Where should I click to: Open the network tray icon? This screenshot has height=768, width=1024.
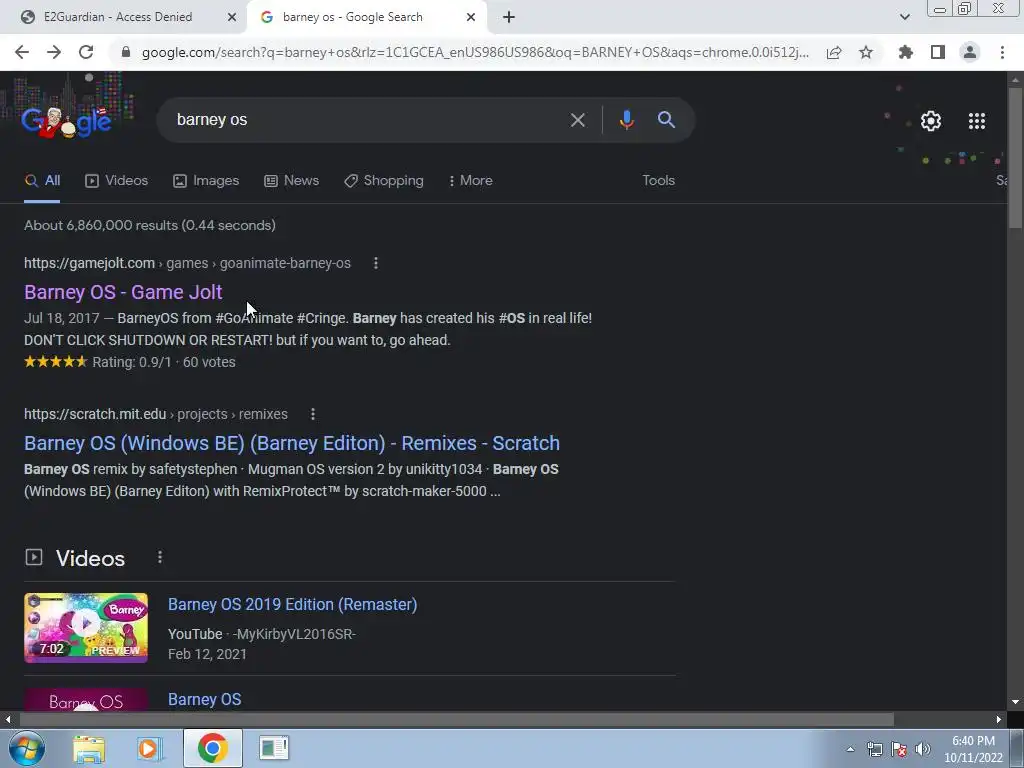[x=874, y=749]
